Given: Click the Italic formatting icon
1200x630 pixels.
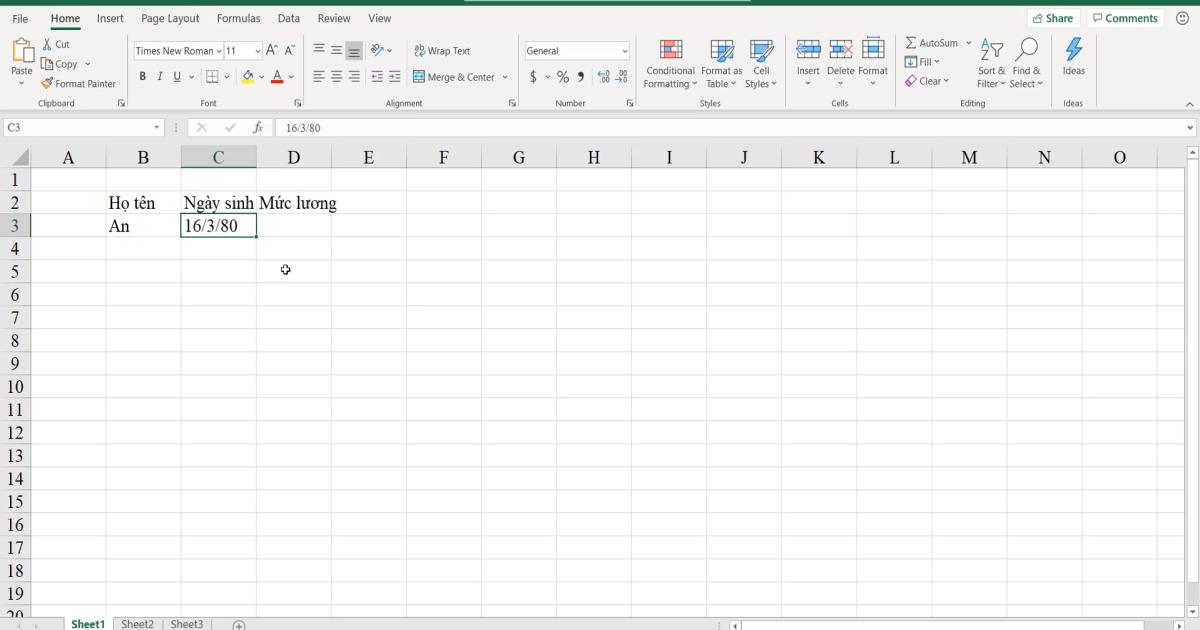Looking at the screenshot, I should [x=159, y=76].
